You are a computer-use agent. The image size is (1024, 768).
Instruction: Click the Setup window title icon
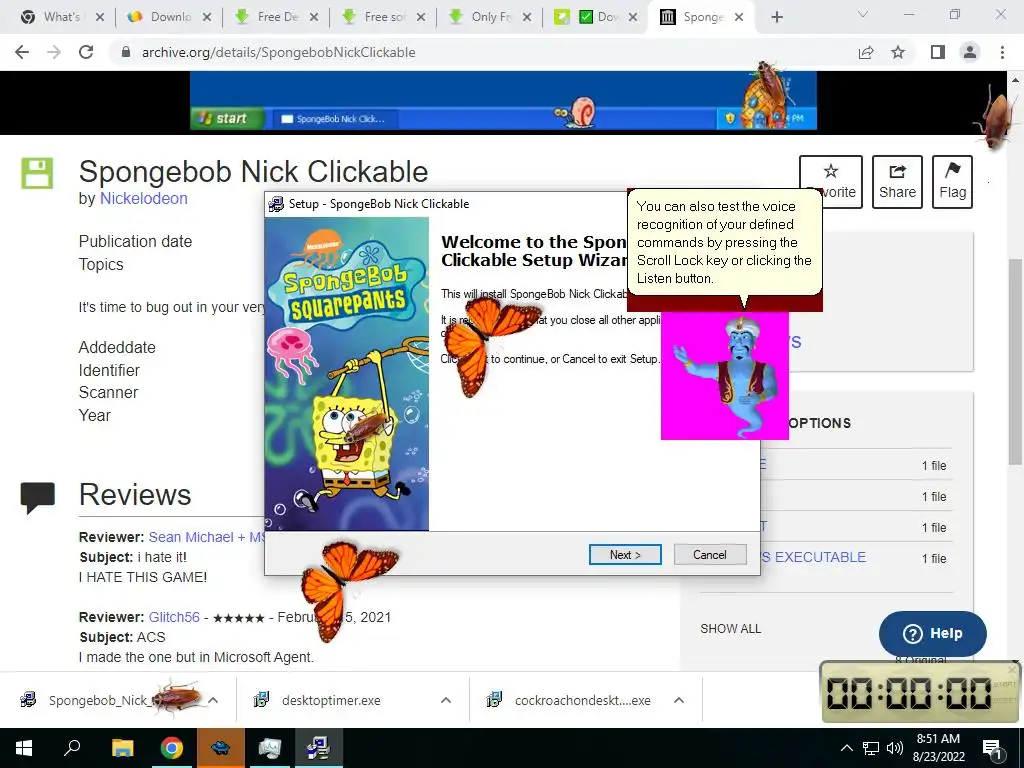click(x=276, y=204)
